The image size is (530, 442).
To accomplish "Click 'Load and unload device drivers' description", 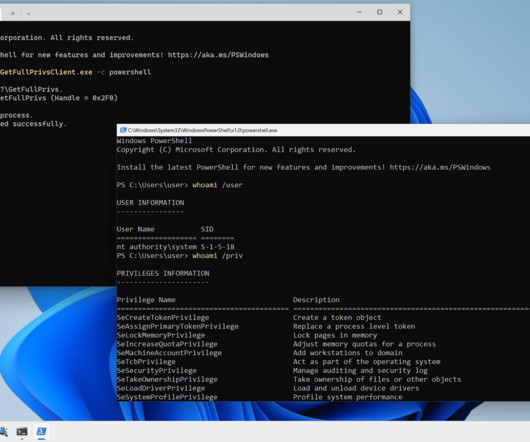I will (x=356, y=388).
